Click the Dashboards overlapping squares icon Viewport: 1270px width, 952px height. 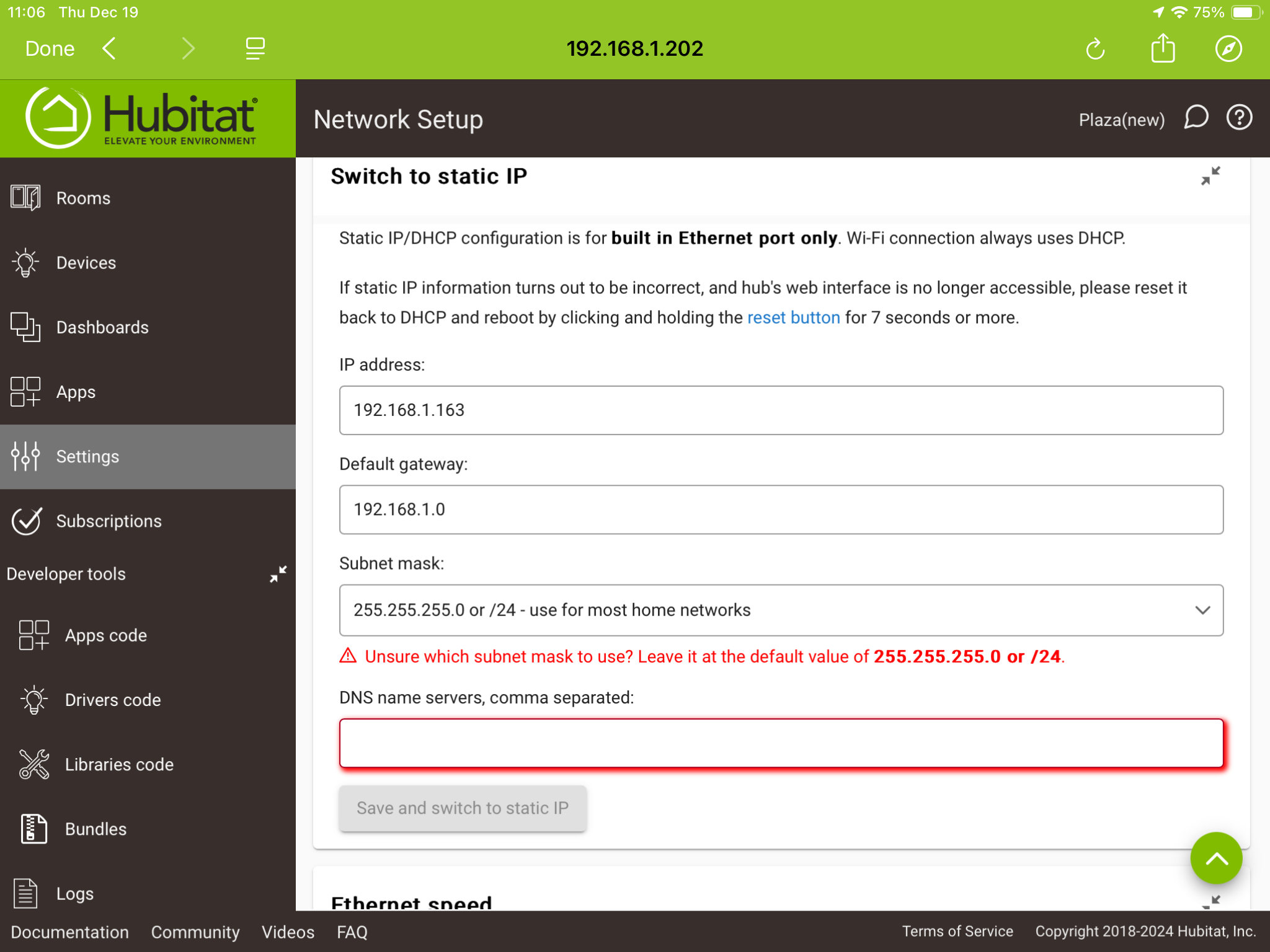(25, 327)
